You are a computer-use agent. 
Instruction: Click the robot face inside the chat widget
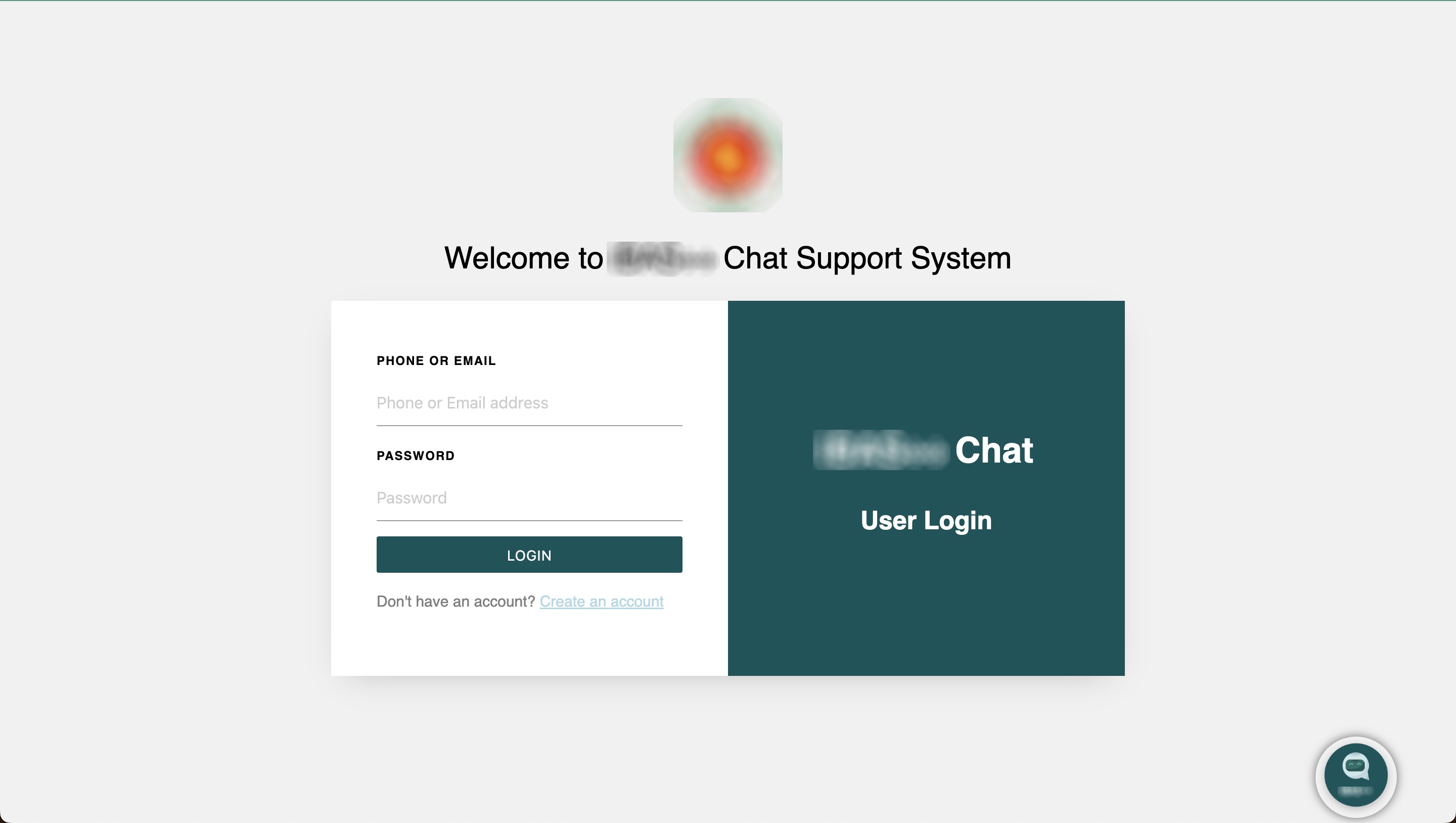coord(1355,766)
